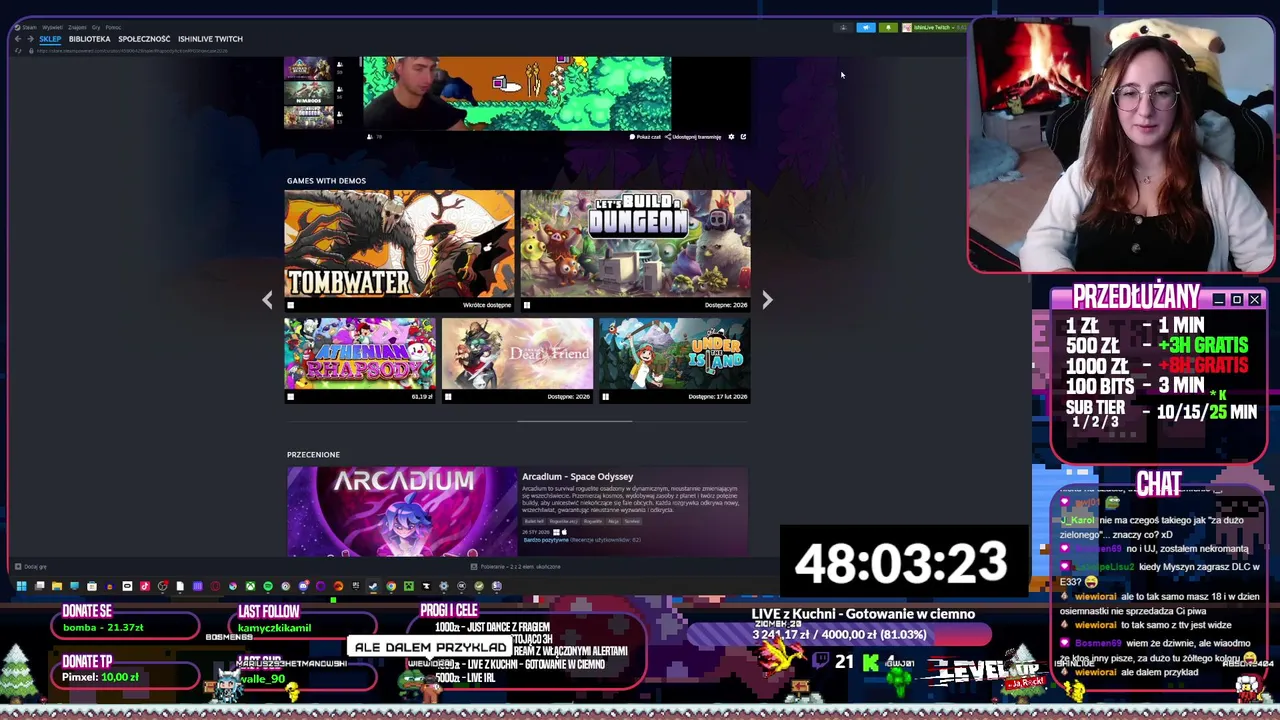The height and width of the screenshot is (720, 1280).
Task: Click the Steam icon on the taskbar
Action: 373,586
